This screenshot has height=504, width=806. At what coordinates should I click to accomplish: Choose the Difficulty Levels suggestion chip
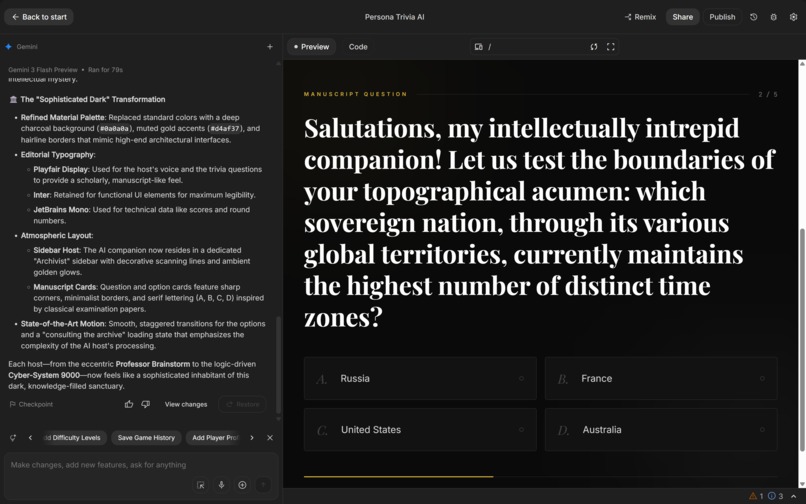click(73, 438)
